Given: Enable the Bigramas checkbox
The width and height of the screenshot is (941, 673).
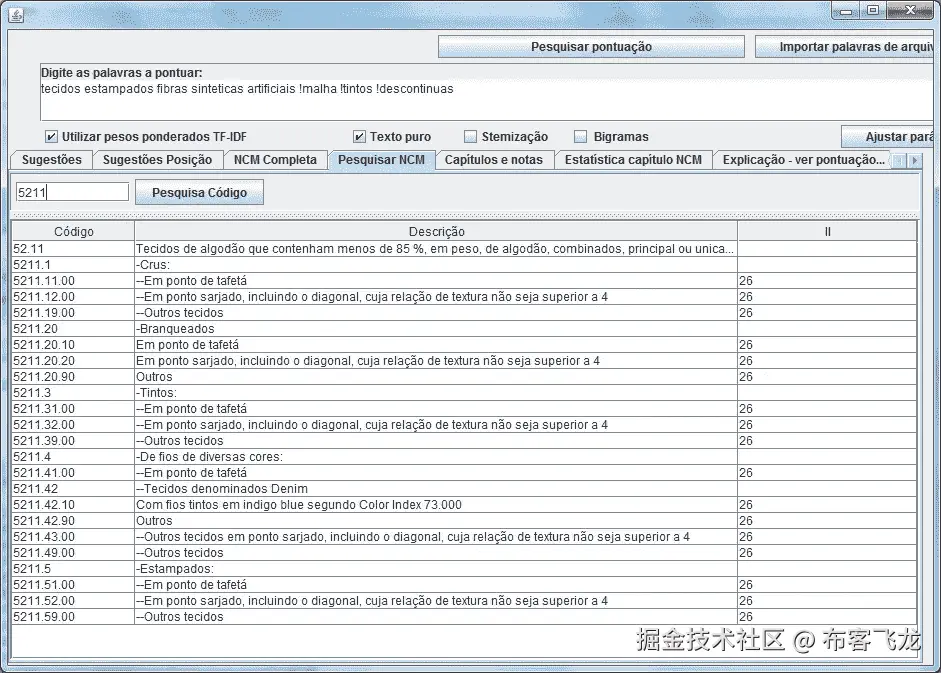Looking at the screenshot, I should click(580, 137).
